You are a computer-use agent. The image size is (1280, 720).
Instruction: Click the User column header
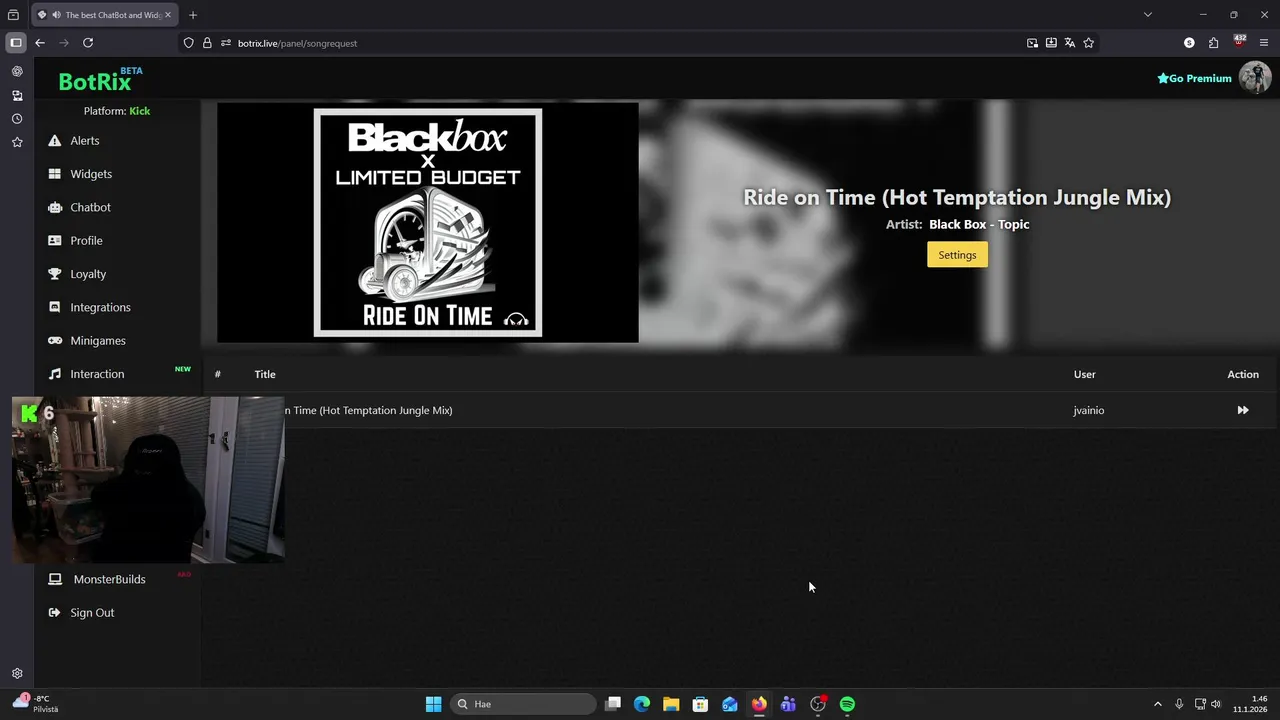pos(1084,374)
